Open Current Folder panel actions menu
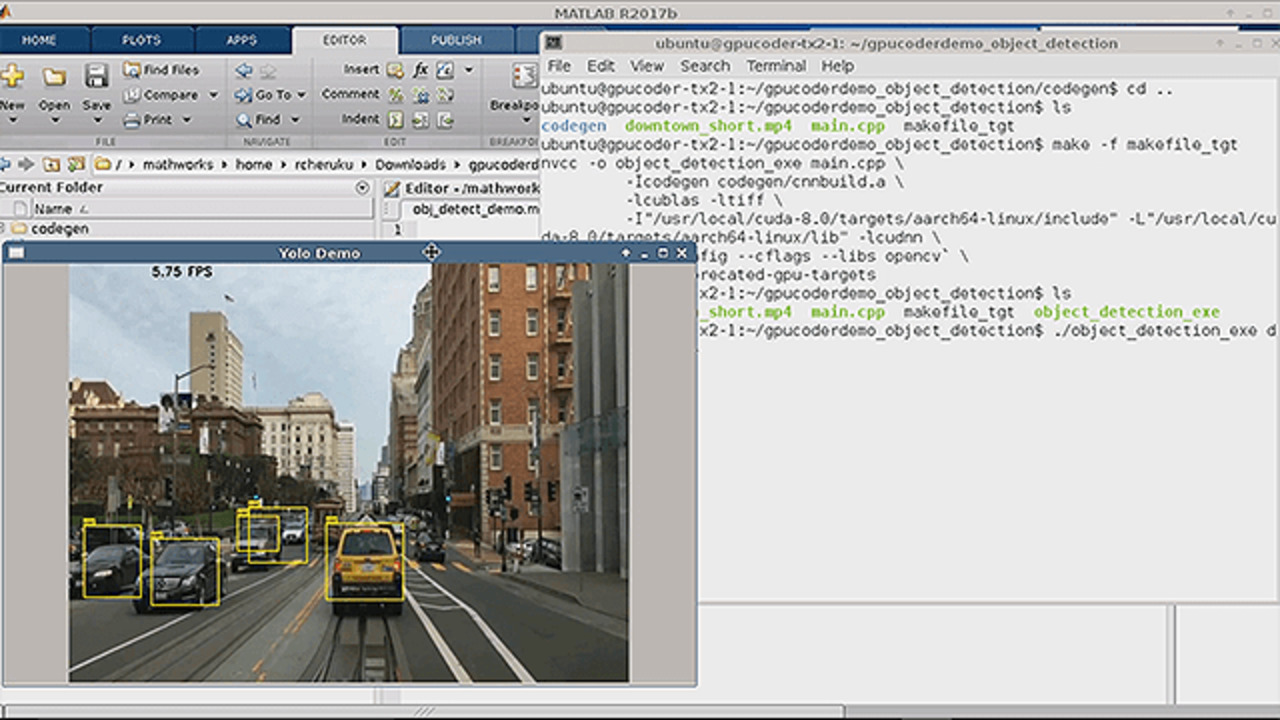 click(362, 188)
